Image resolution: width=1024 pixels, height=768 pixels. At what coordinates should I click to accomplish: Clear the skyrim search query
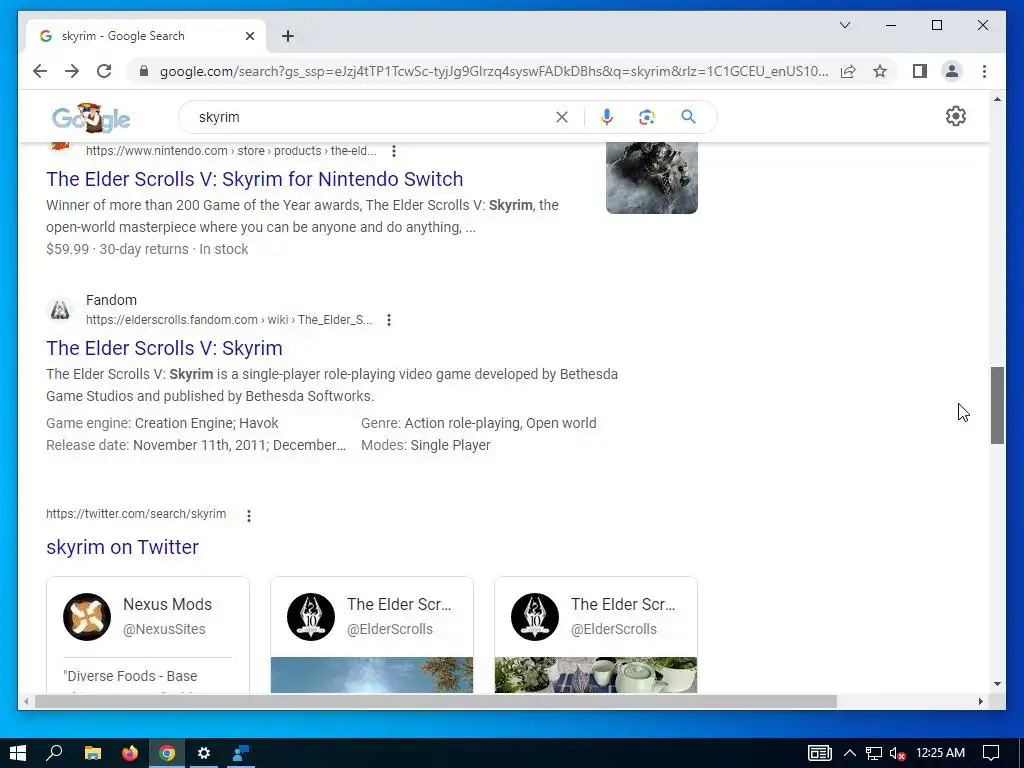coord(562,118)
